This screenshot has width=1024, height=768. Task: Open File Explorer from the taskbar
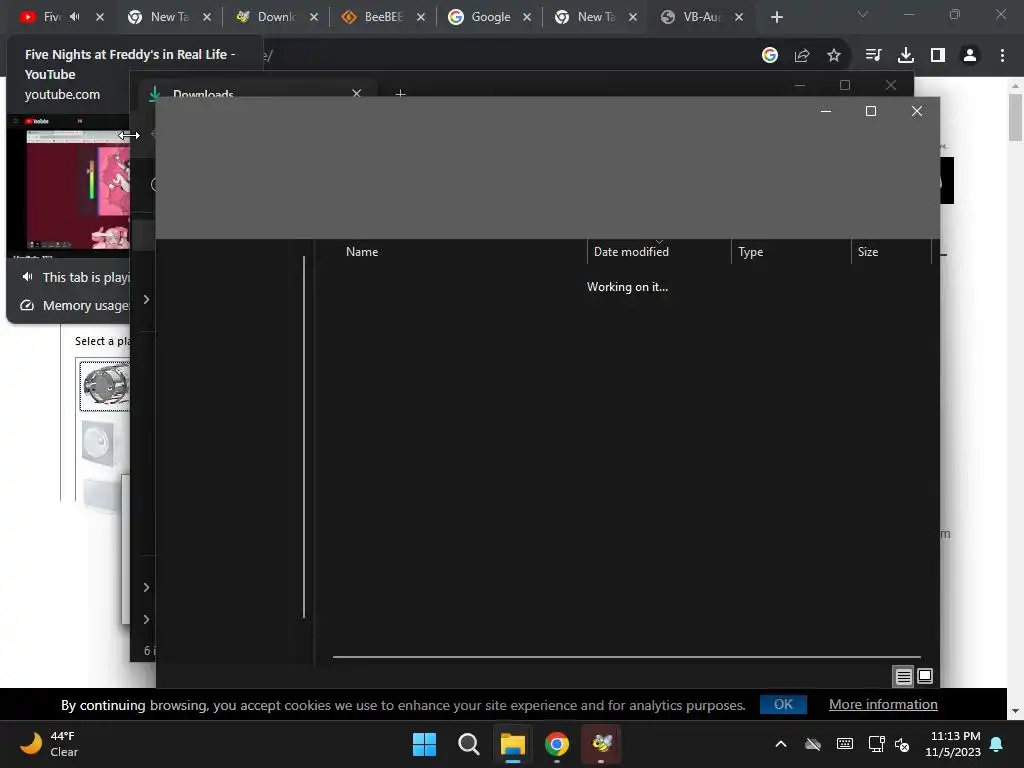click(x=513, y=744)
